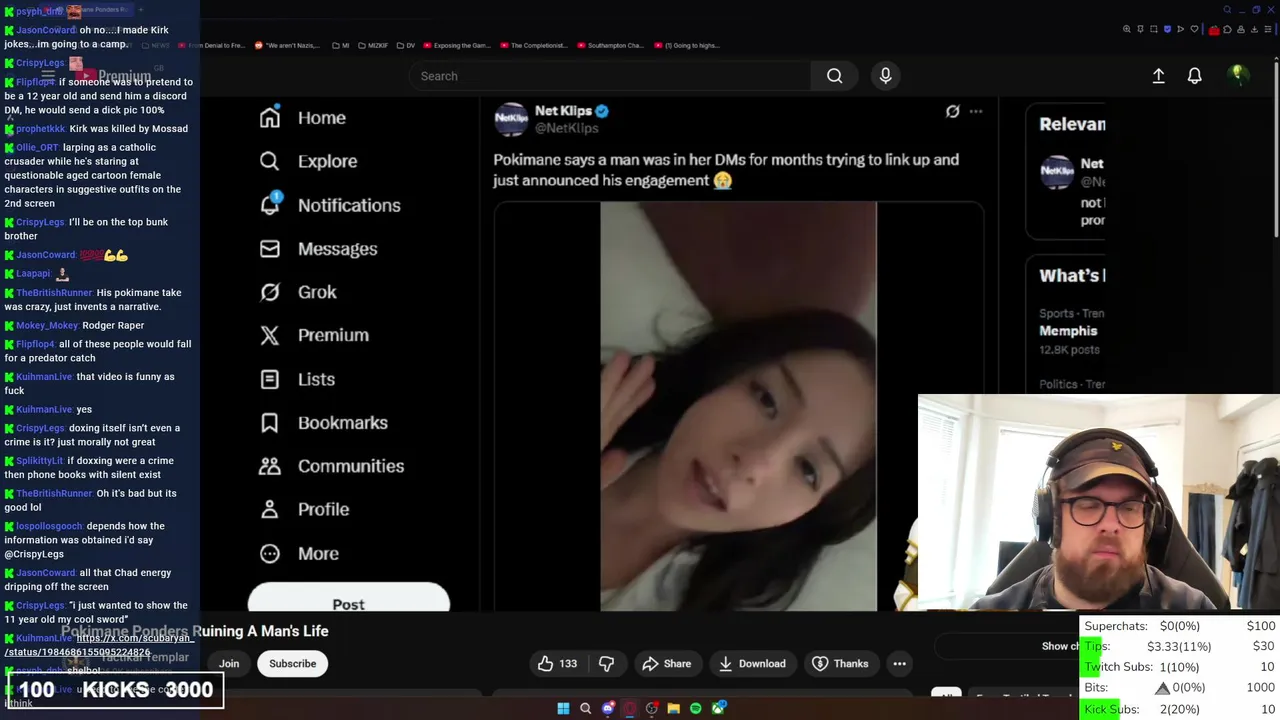Click the Net Klips name on the post
1280x720 pixels.
coord(563,111)
